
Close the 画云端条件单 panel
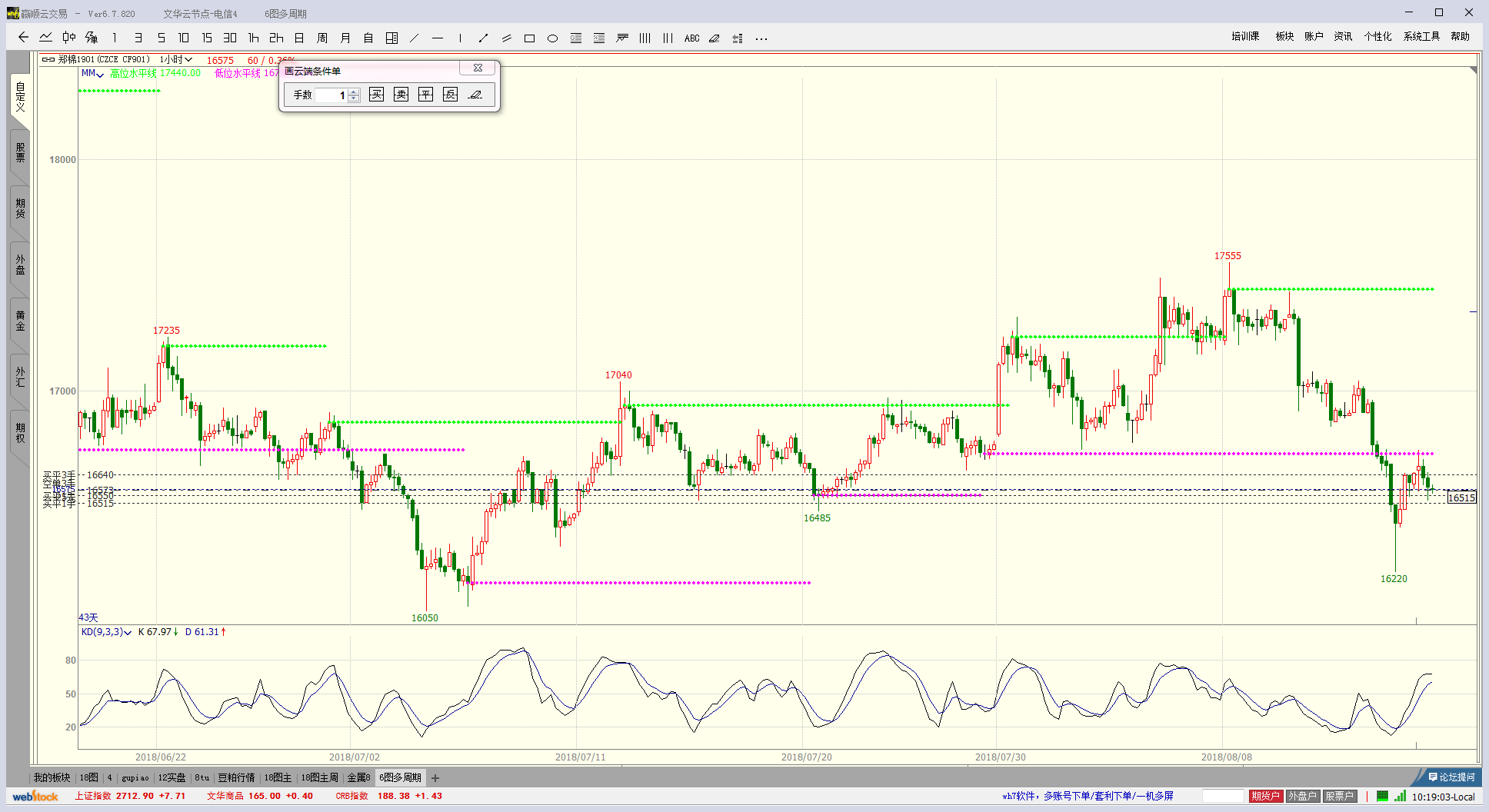[x=478, y=68]
